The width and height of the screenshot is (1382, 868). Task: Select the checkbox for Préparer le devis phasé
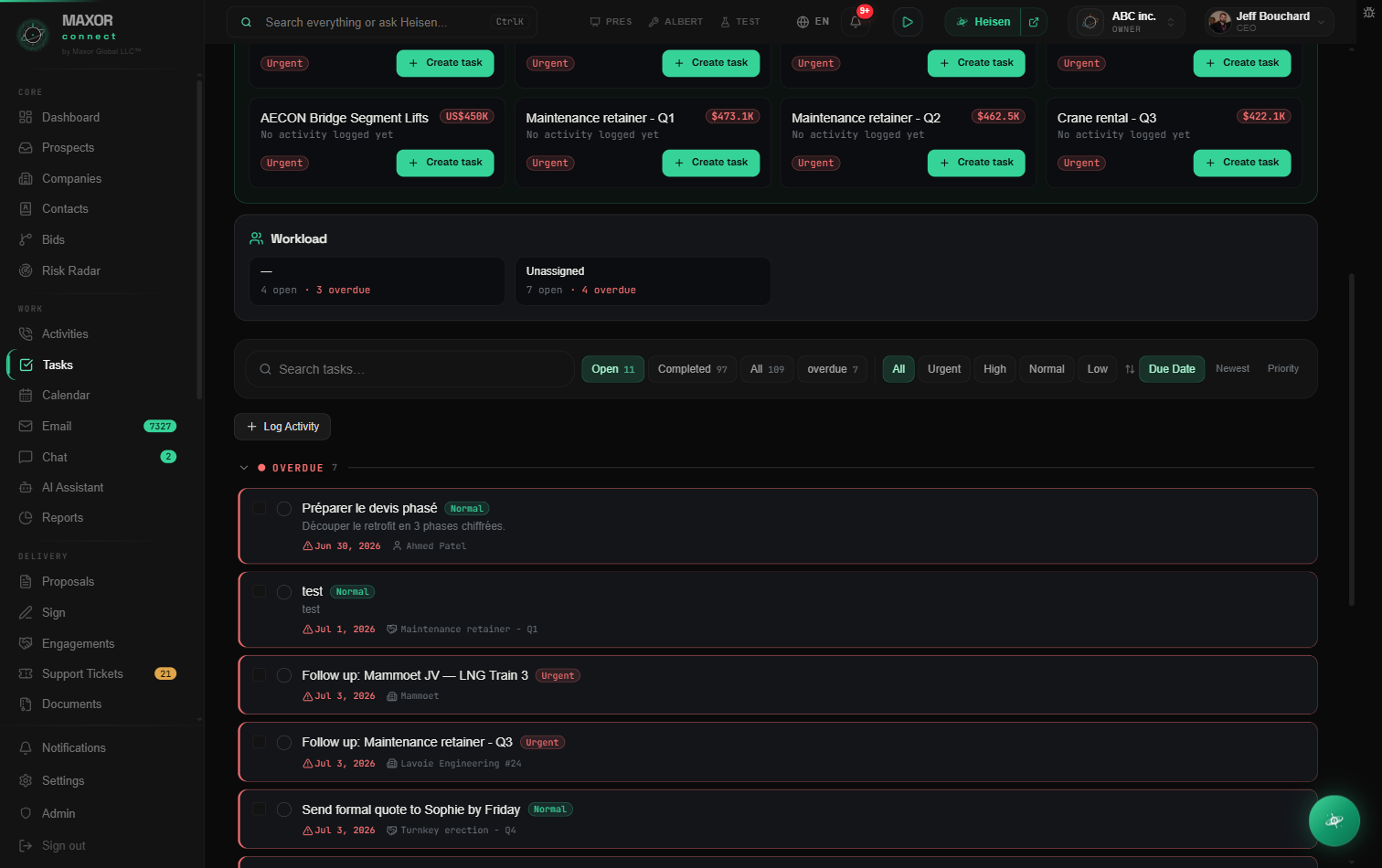[260, 508]
